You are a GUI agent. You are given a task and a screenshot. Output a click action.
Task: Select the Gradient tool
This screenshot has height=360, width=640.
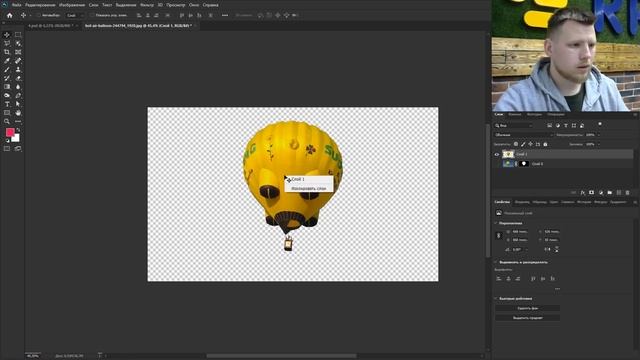(x=7, y=87)
